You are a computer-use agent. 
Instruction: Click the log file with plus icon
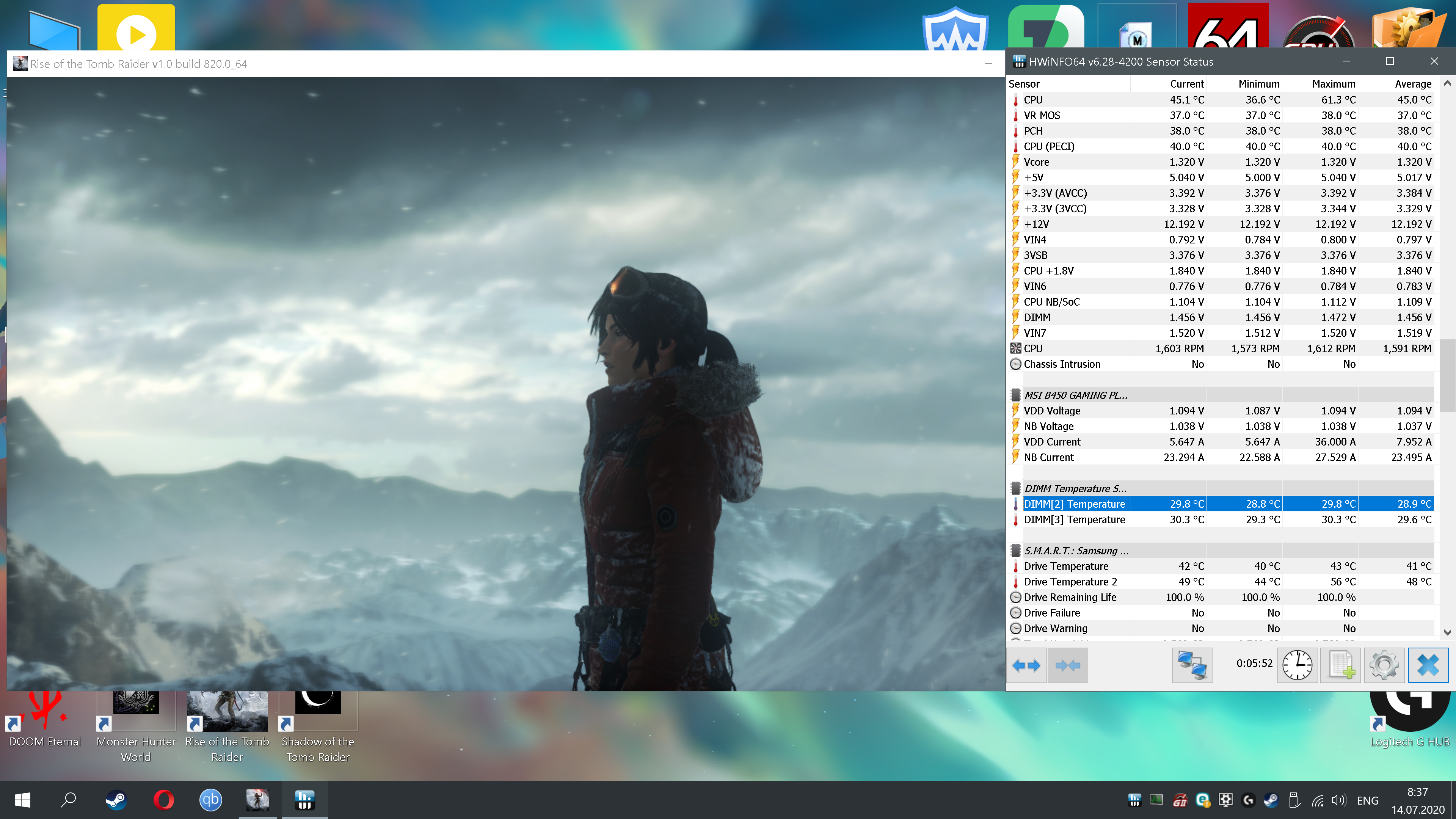point(1341,665)
